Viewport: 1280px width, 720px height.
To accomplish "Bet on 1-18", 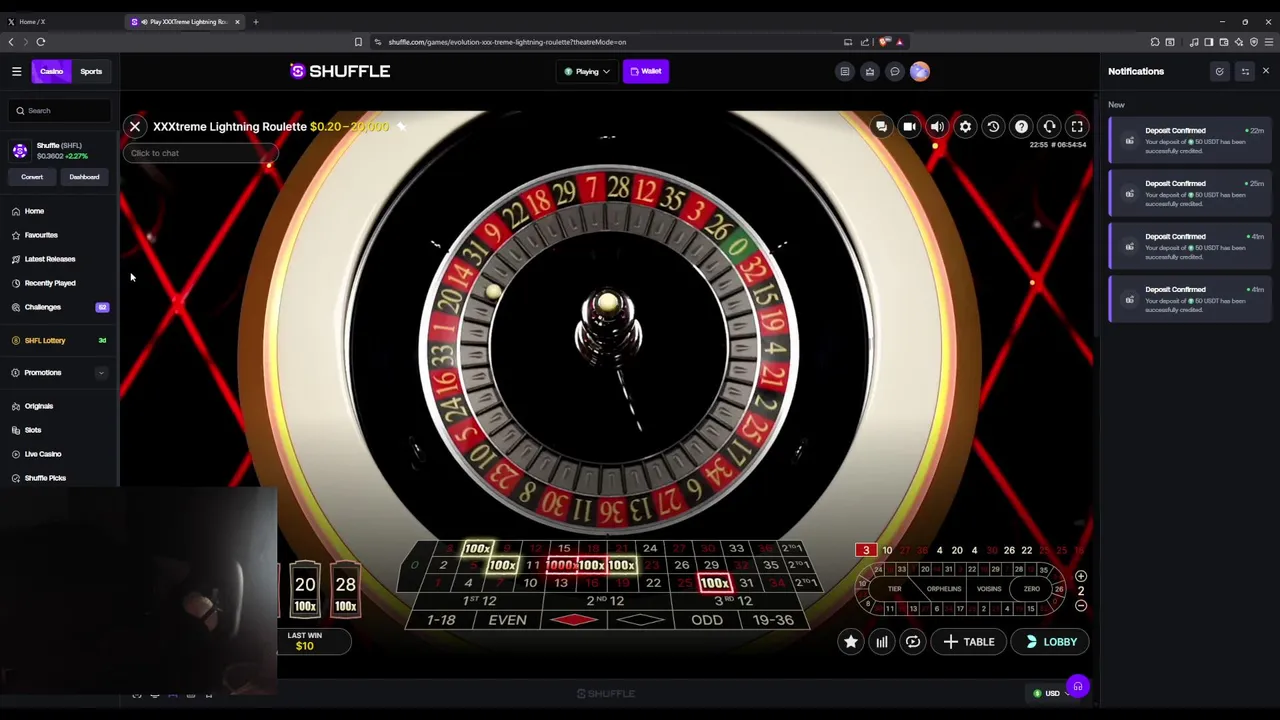I will [x=441, y=620].
